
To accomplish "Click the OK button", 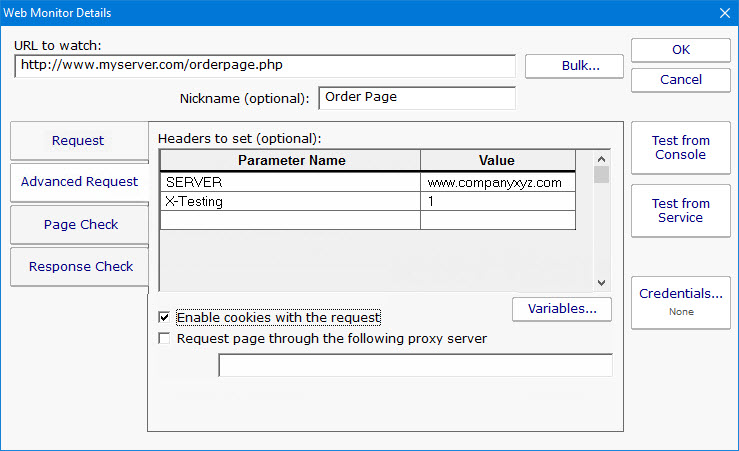I will [x=680, y=50].
